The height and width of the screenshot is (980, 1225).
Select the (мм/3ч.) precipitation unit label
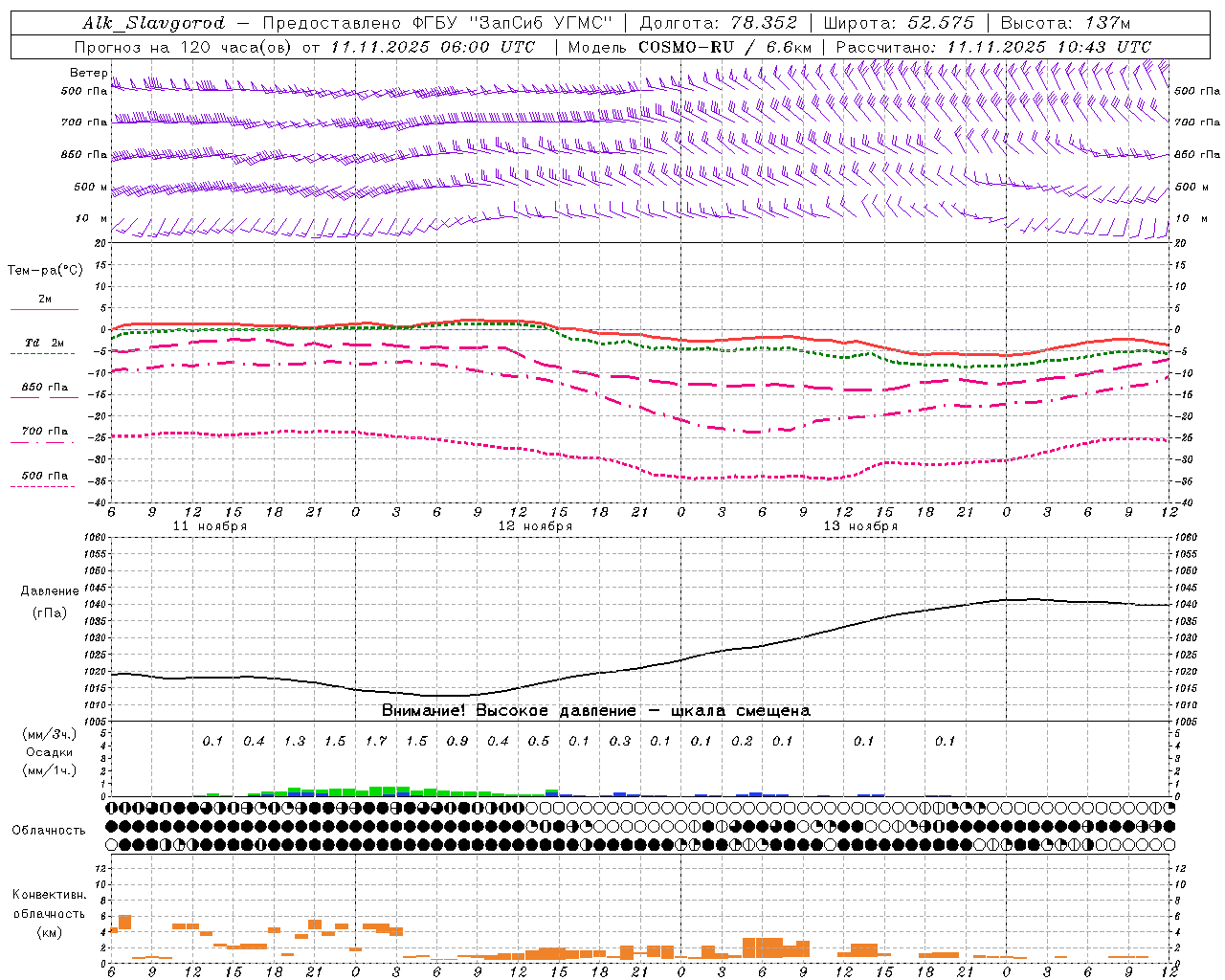tap(50, 734)
